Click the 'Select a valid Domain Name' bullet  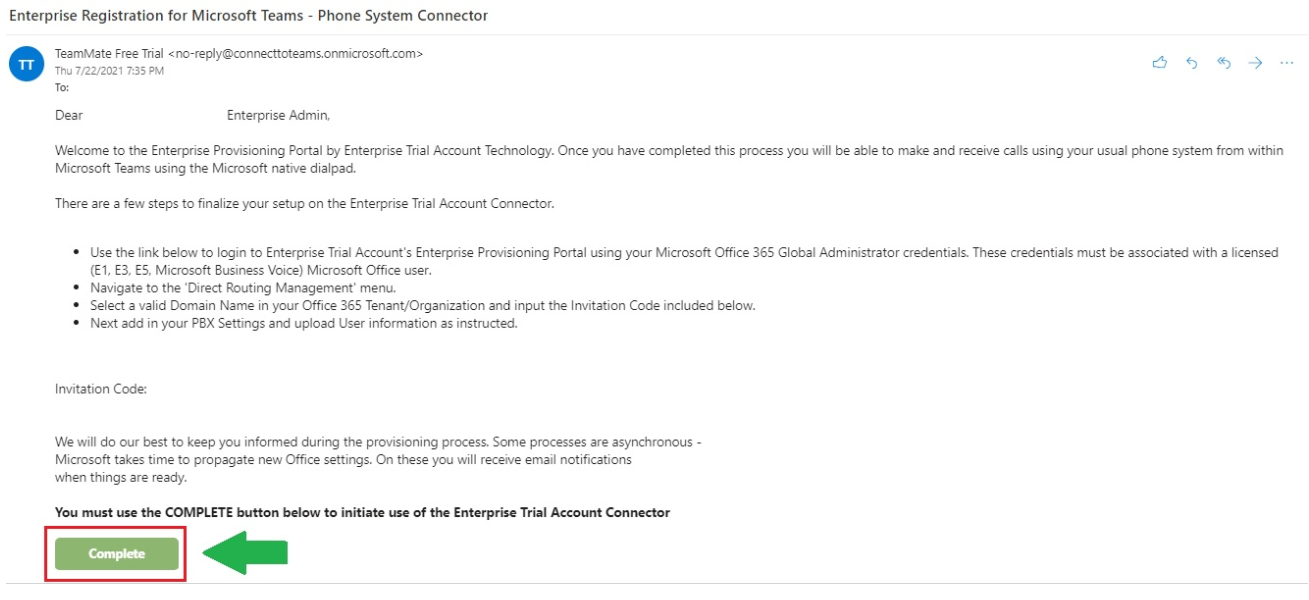422,305
